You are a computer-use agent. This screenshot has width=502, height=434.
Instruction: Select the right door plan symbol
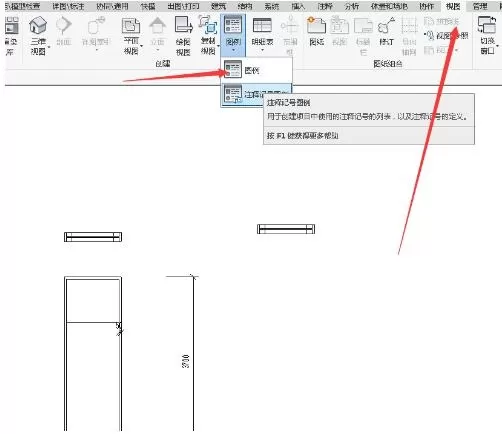[286, 229]
